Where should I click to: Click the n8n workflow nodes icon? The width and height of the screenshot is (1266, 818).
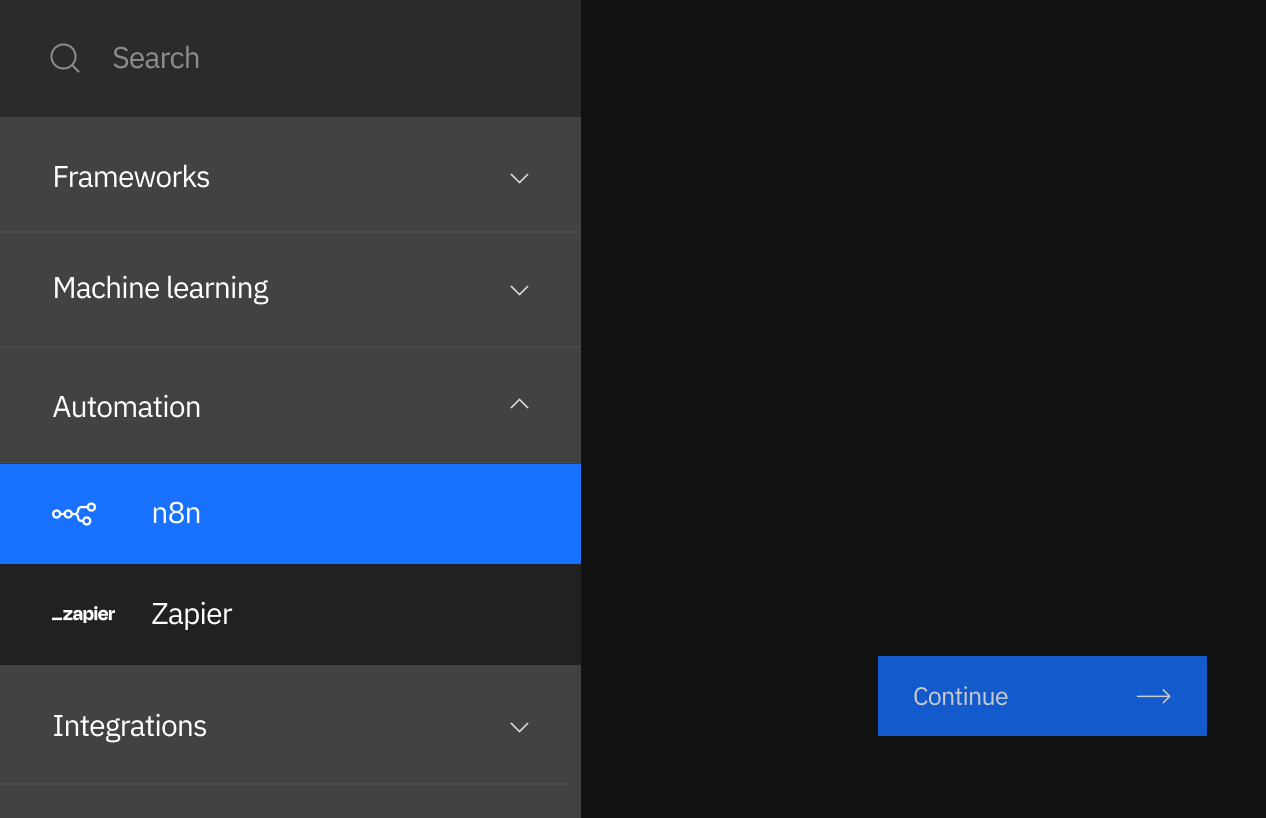click(74, 514)
